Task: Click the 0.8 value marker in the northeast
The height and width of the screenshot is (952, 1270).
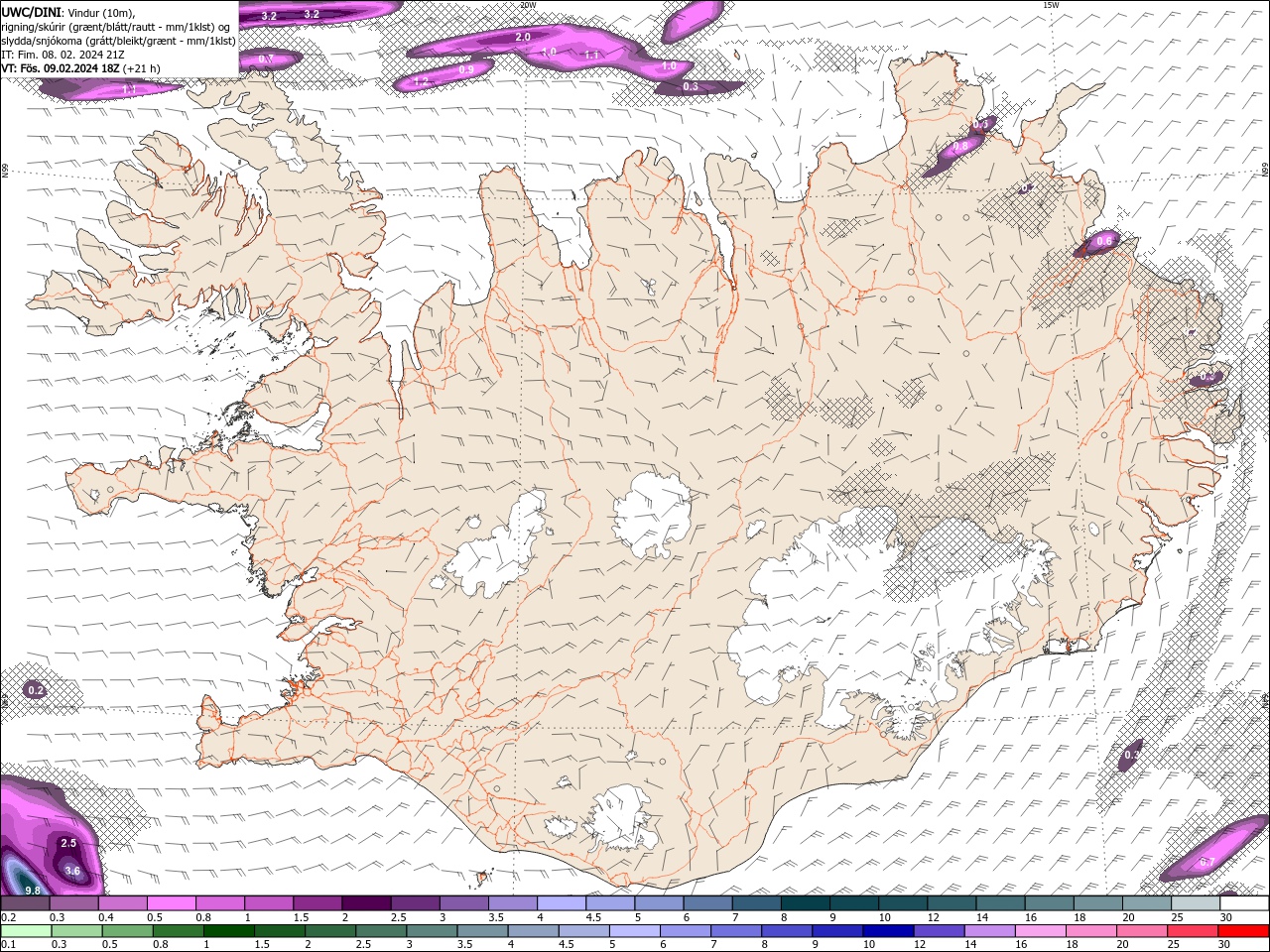Action: (960, 146)
